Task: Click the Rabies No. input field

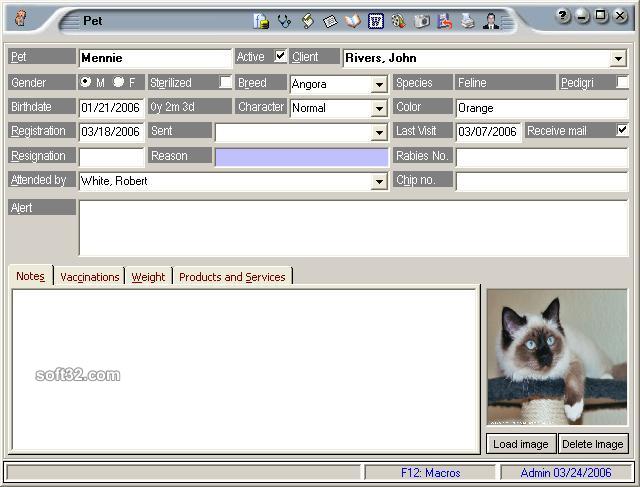Action: coord(542,157)
